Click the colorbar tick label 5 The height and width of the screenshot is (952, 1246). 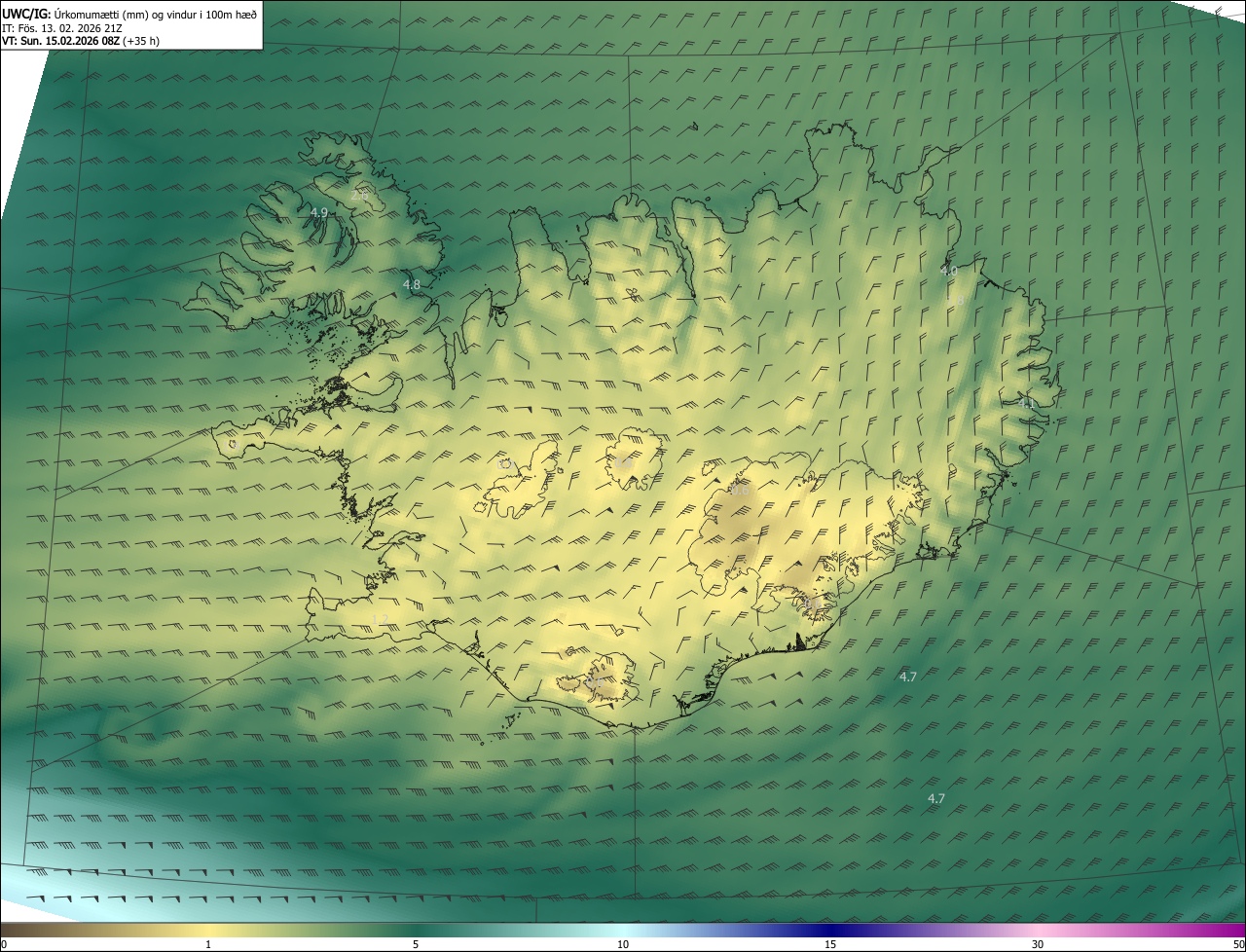coord(416,944)
